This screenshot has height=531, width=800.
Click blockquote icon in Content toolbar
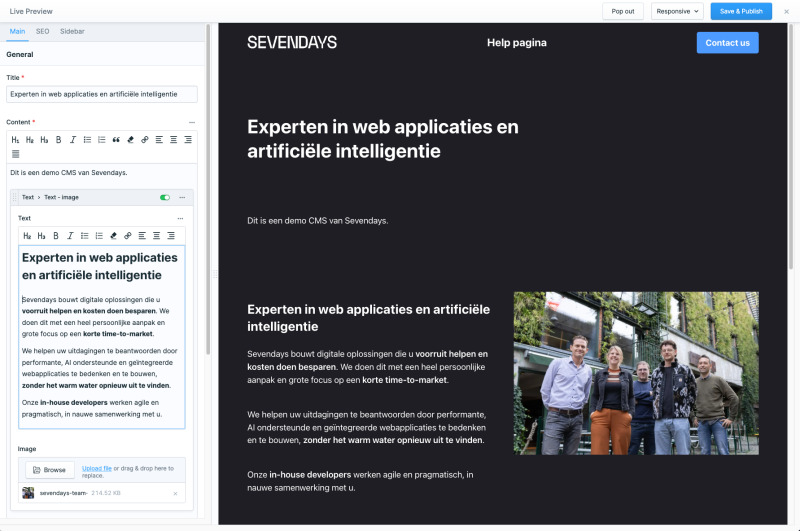click(116, 139)
